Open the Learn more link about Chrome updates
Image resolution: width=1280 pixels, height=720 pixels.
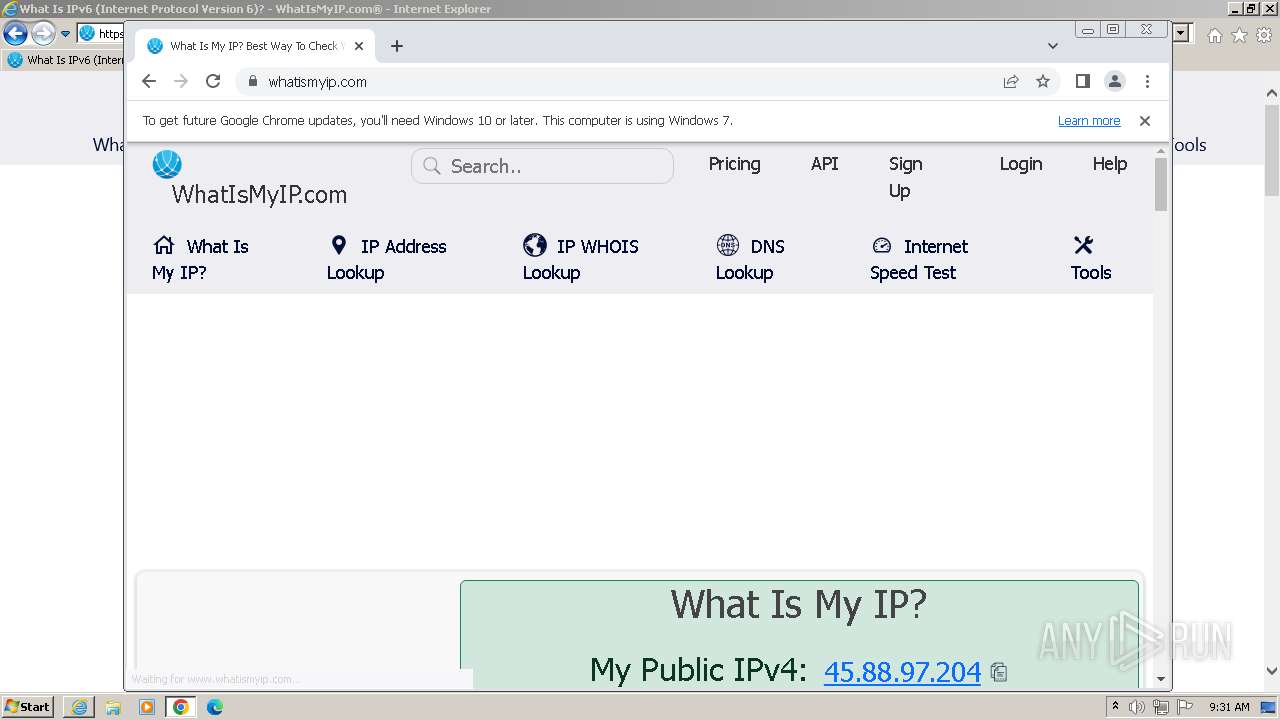point(1089,121)
